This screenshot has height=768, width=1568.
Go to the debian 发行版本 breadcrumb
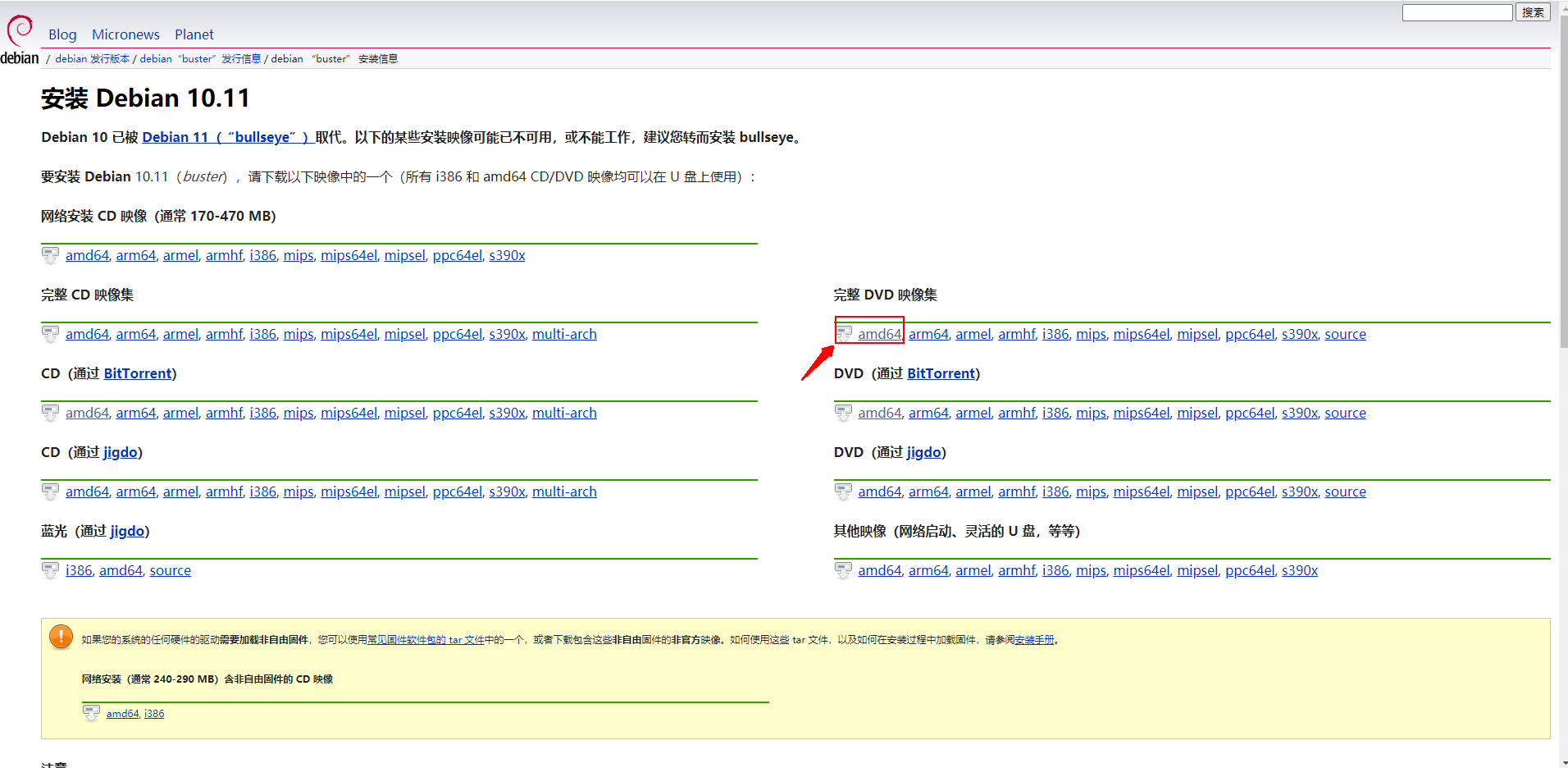click(93, 59)
